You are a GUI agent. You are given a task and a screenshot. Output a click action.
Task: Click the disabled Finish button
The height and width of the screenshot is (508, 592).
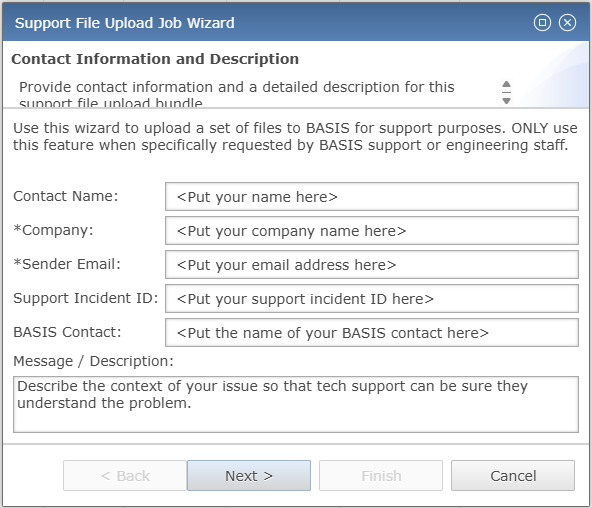381,476
